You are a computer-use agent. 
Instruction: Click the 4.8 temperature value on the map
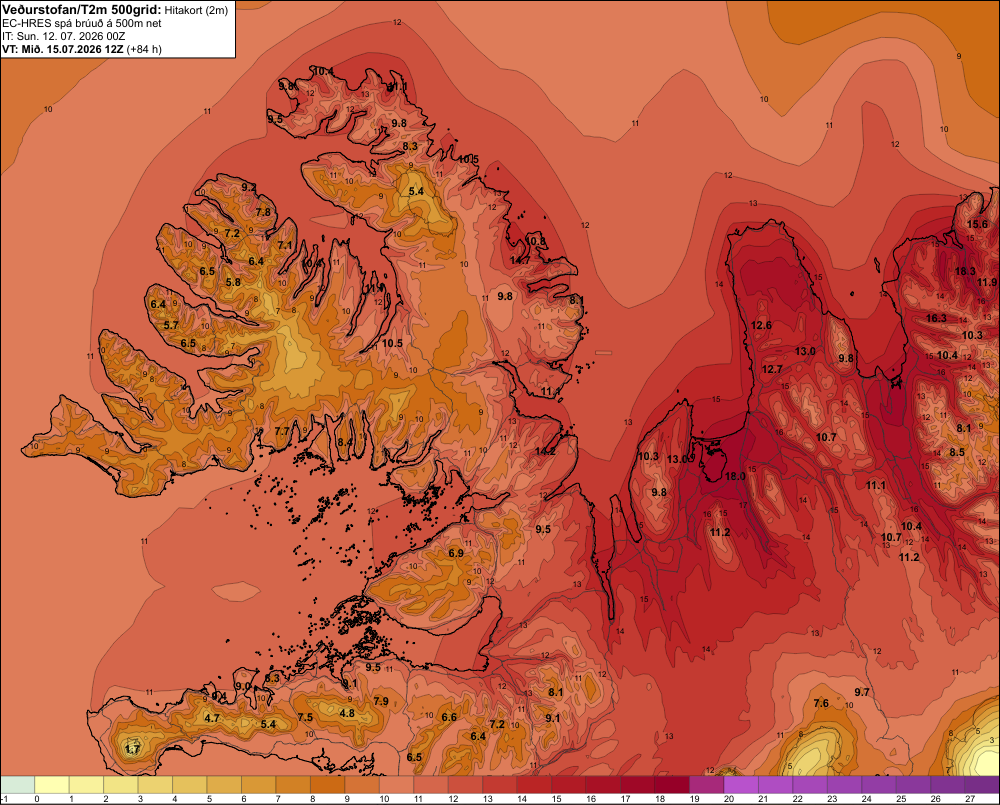click(x=347, y=713)
